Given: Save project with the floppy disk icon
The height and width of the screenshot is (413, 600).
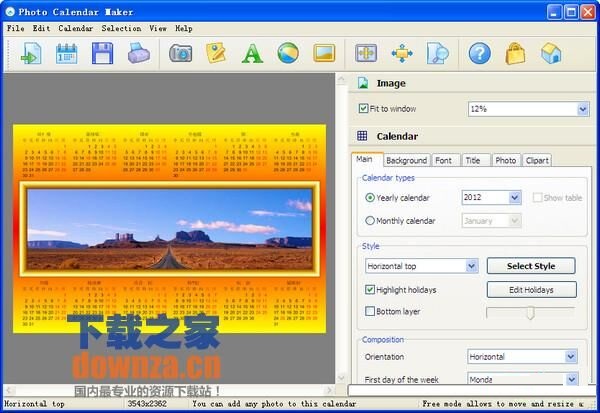Looking at the screenshot, I should pyautogui.click(x=102, y=54).
